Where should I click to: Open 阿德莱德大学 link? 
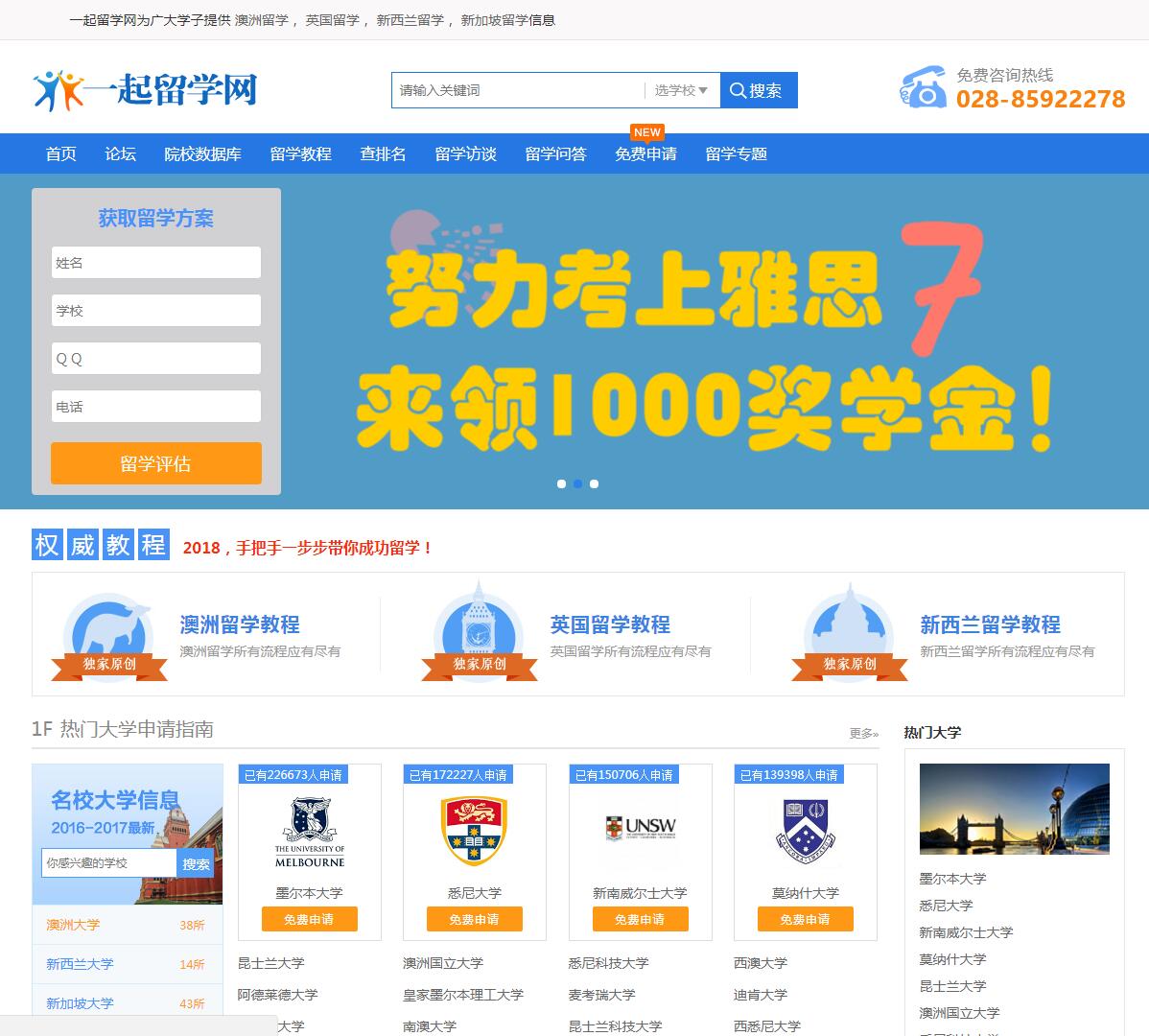coord(278,995)
